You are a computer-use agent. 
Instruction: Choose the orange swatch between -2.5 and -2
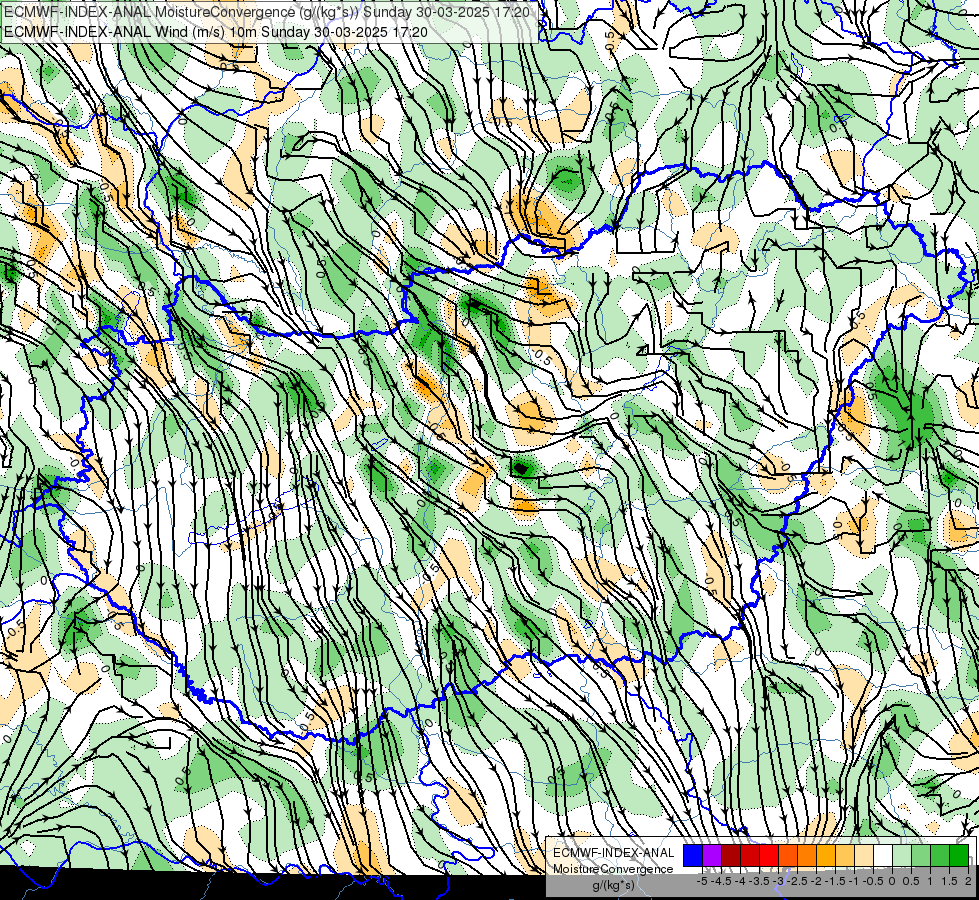[807, 856]
